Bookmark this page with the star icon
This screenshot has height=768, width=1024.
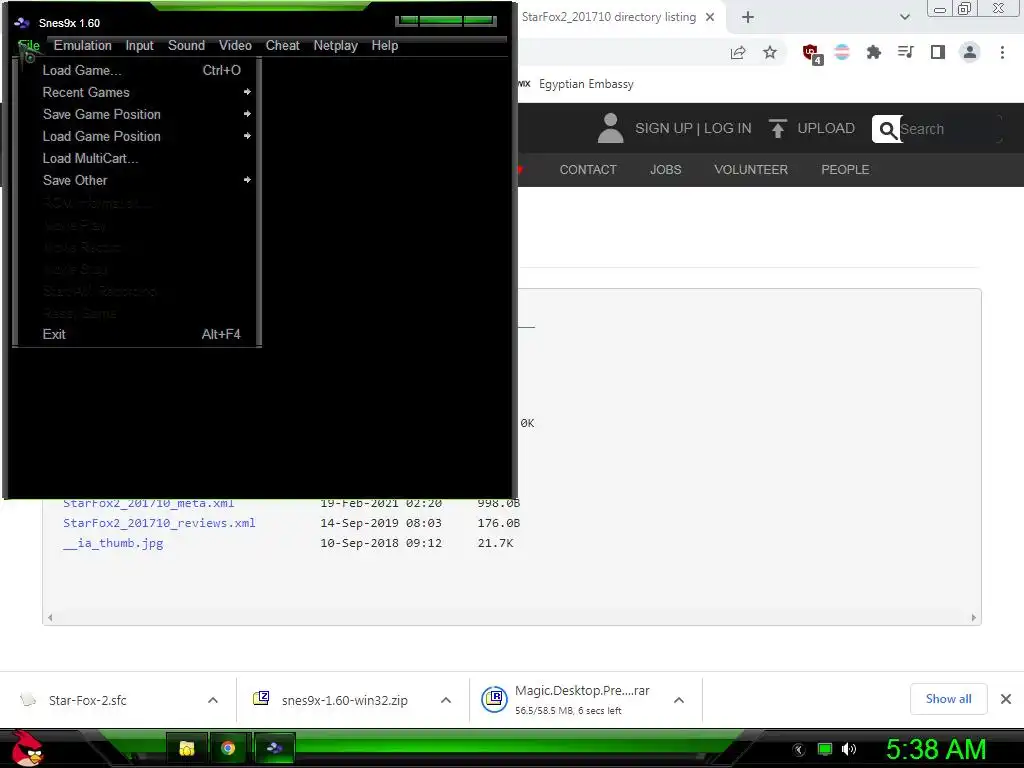pyautogui.click(x=770, y=53)
